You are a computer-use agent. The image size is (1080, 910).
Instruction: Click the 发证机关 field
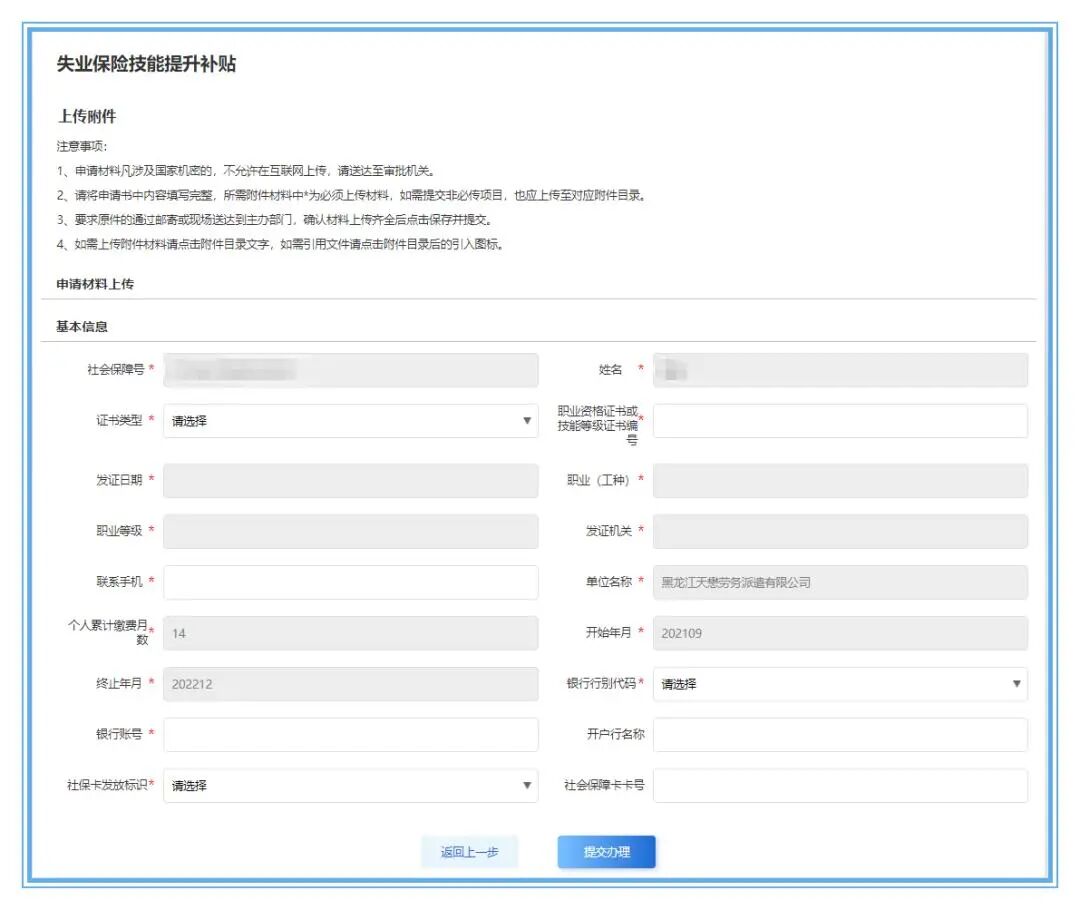(x=840, y=531)
